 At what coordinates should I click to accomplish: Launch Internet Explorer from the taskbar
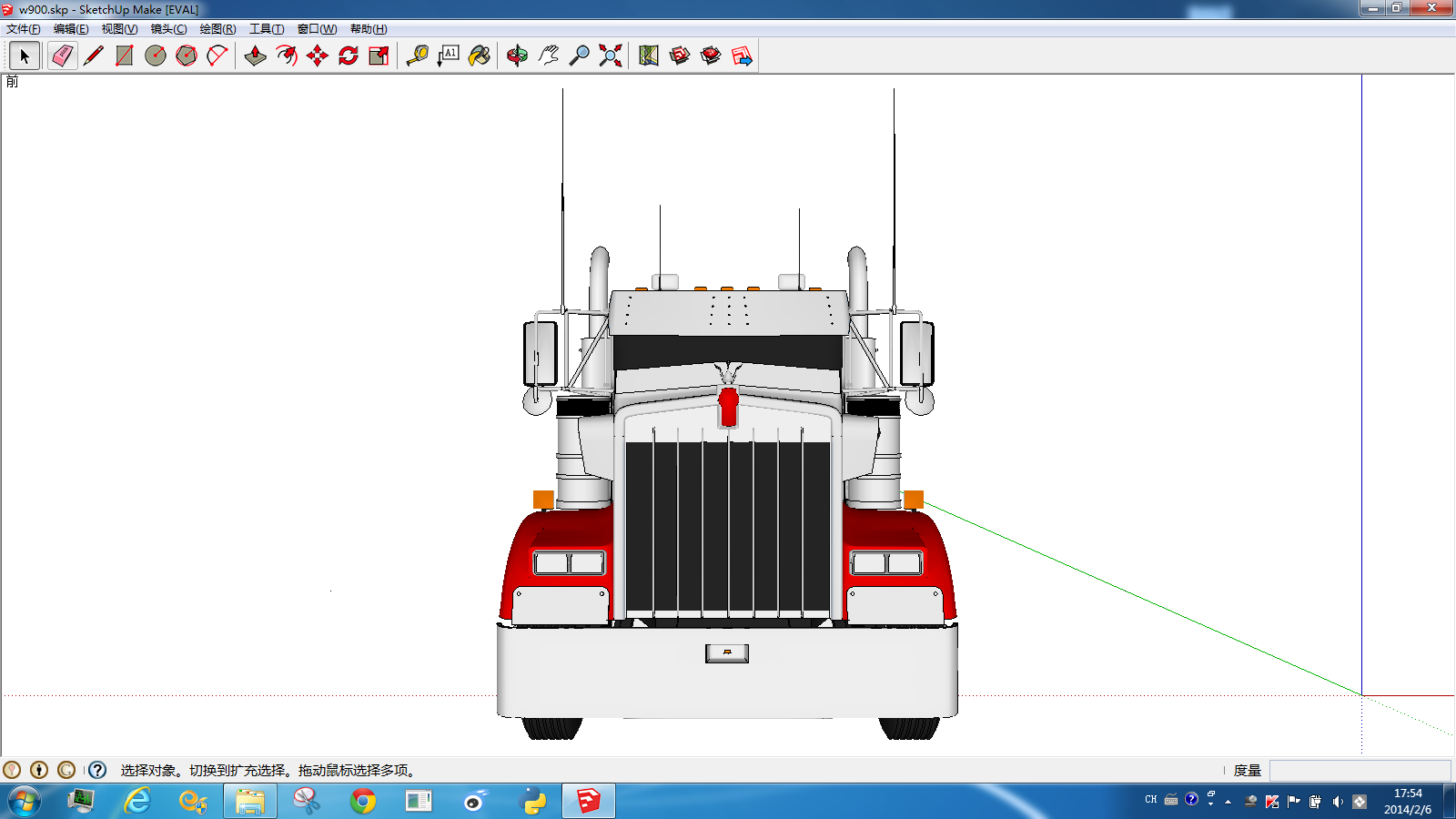pyautogui.click(x=137, y=801)
